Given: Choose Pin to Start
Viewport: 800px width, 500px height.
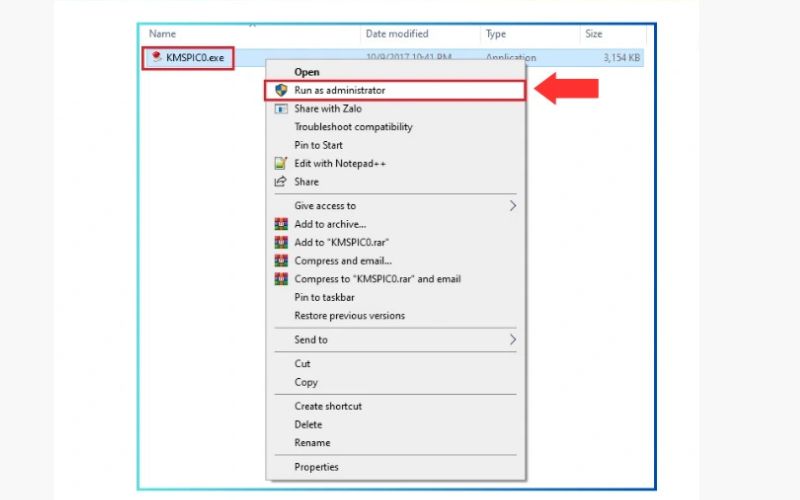Looking at the screenshot, I should [318, 145].
